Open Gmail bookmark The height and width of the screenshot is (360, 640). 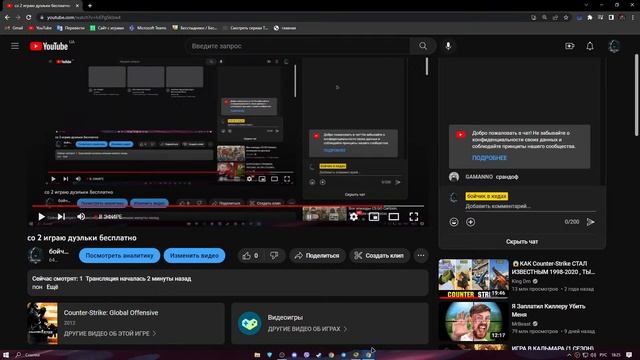14,28
